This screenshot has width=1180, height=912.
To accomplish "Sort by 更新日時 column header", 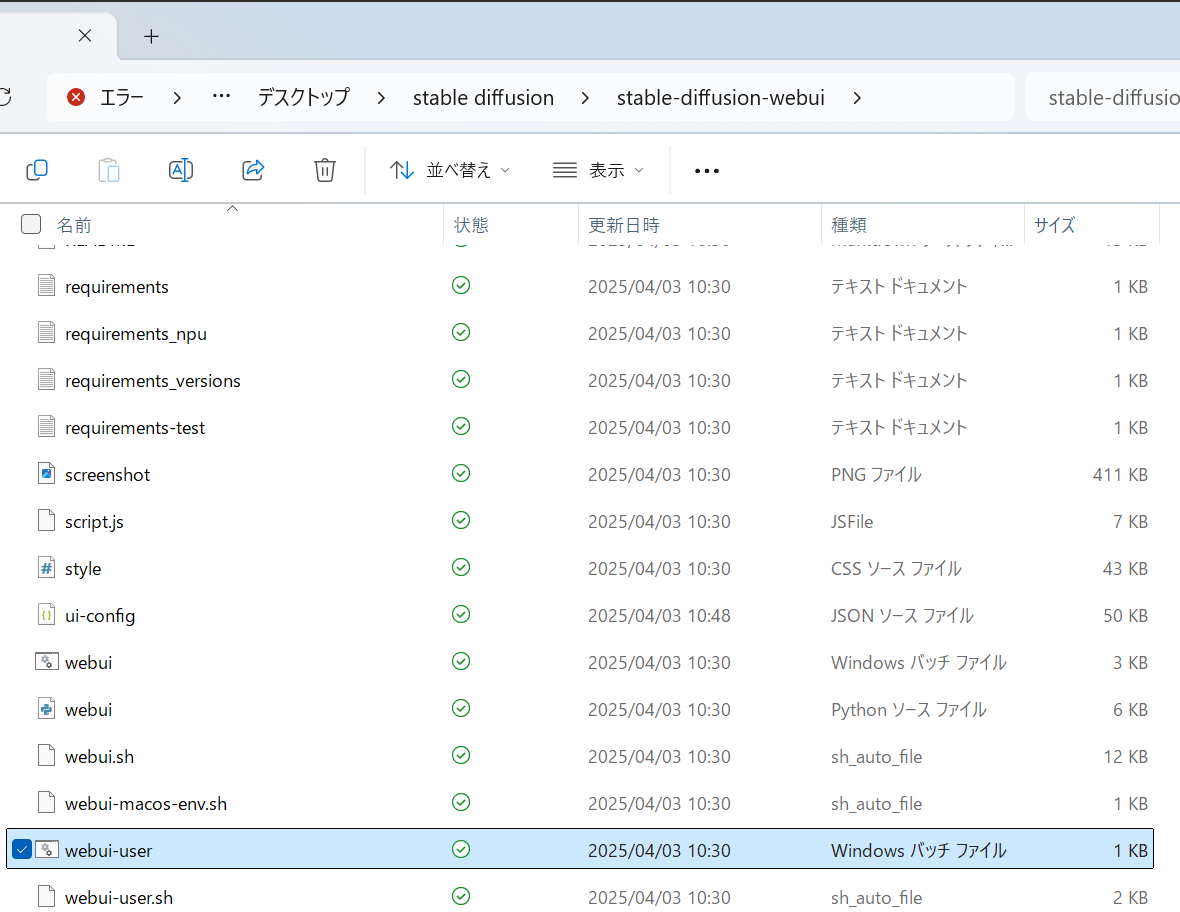I will click(623, 225).
